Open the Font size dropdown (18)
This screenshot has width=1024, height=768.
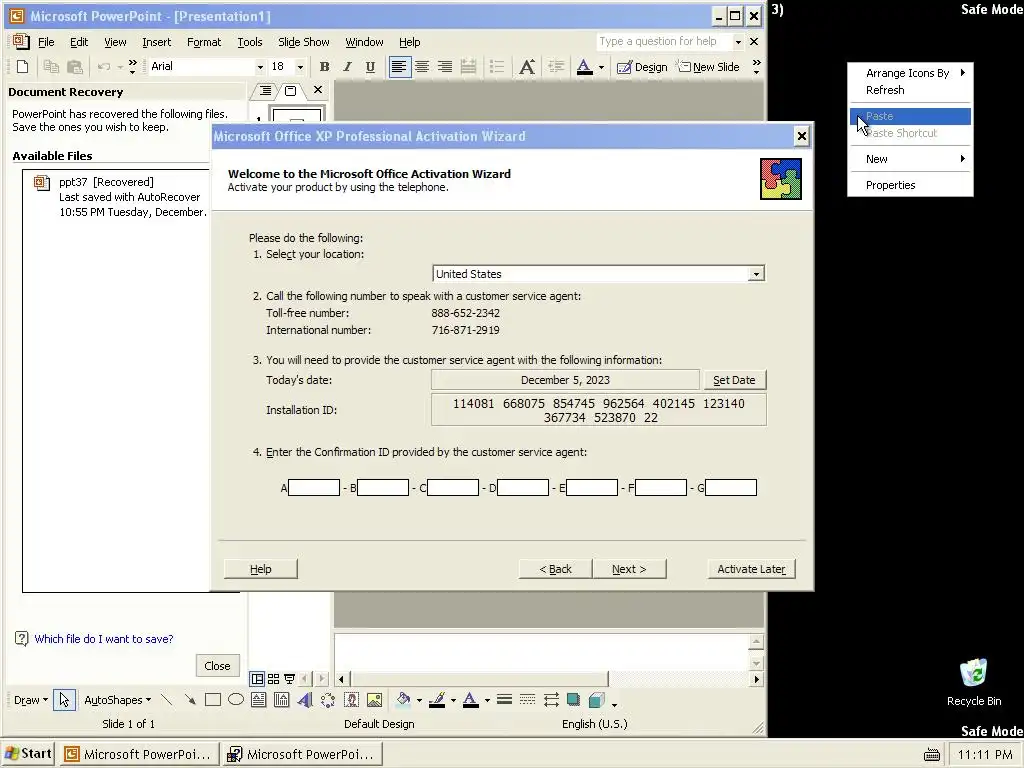300,67
